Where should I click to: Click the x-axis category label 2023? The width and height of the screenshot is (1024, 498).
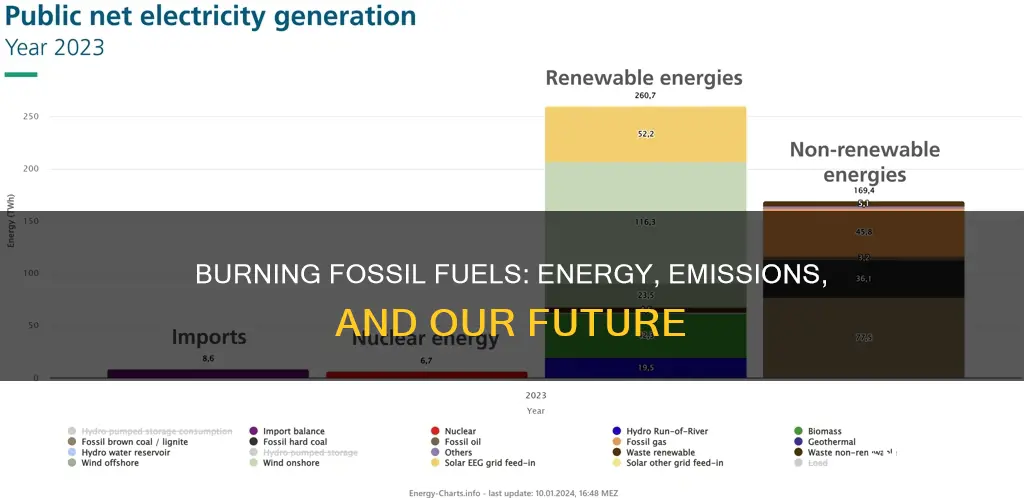pos(536,396)
